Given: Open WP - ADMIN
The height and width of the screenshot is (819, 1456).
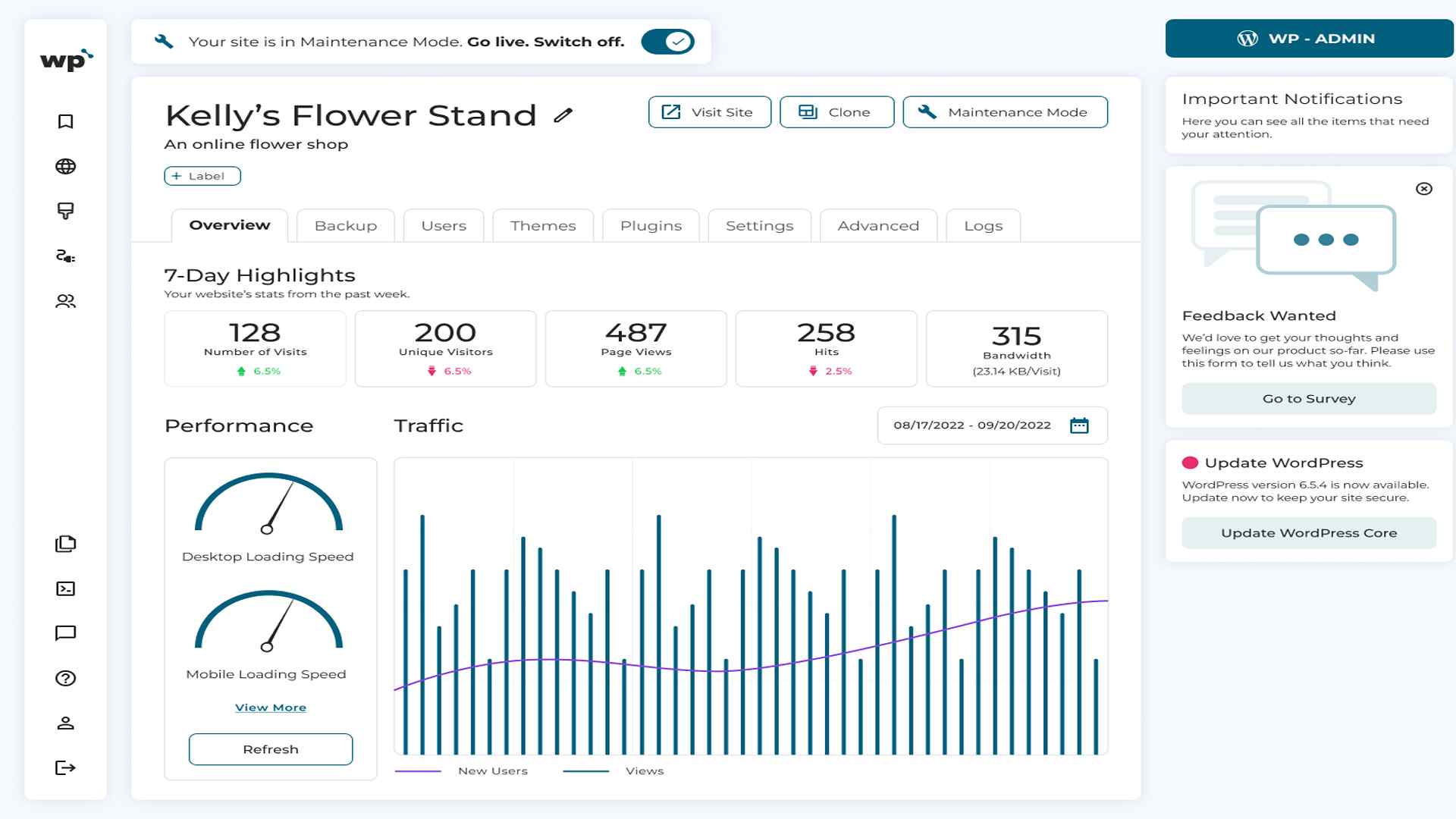Looking at the screenshot, I should pos(1310,39).
